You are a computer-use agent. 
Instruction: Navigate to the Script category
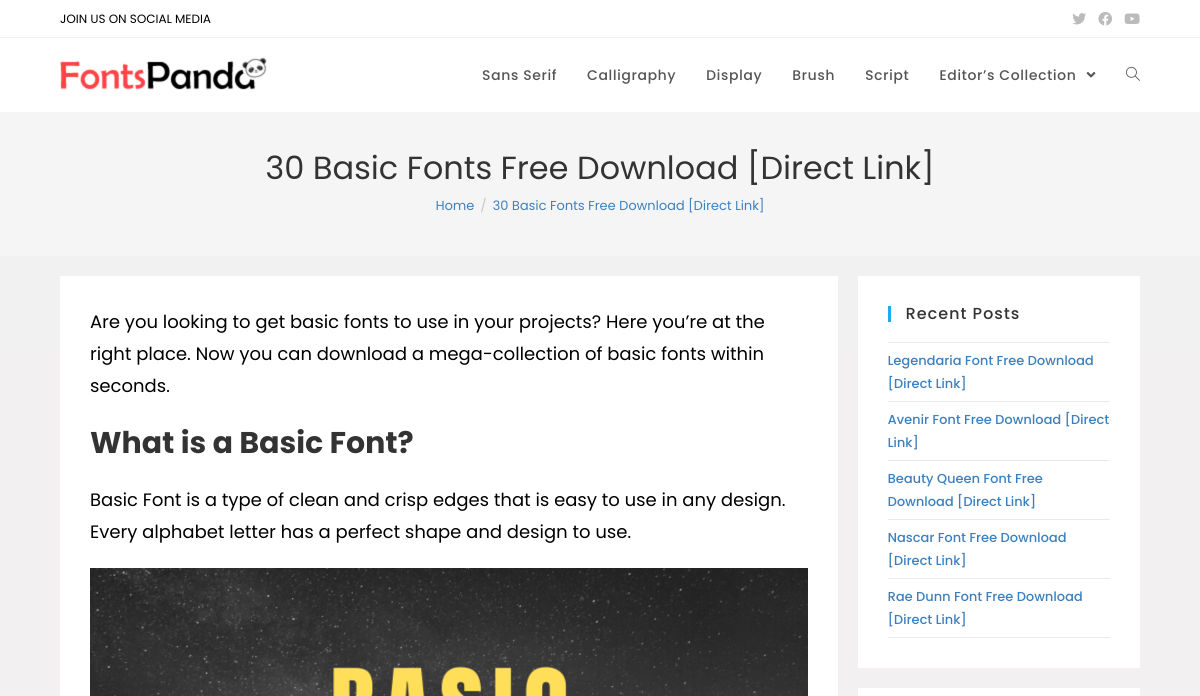pos(886,75)
